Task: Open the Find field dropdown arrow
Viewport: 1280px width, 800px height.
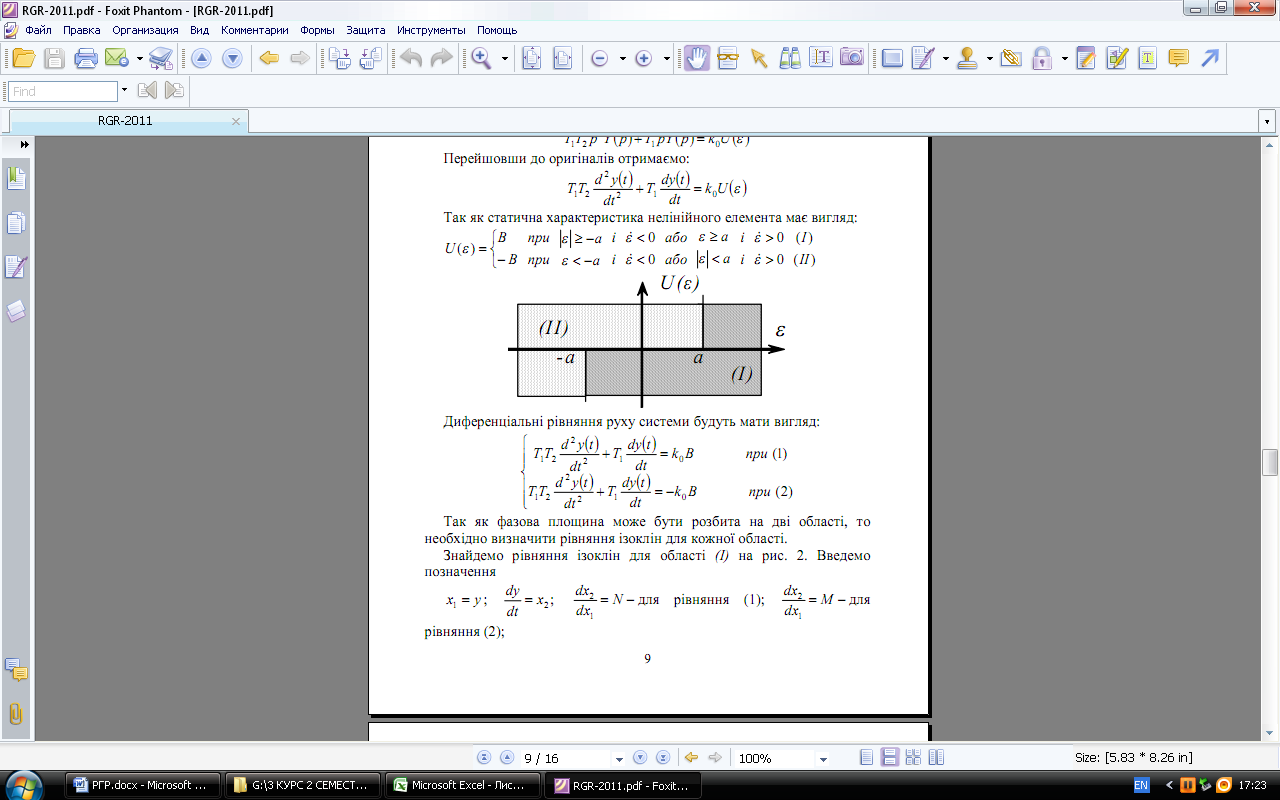Action: point(124,90)
